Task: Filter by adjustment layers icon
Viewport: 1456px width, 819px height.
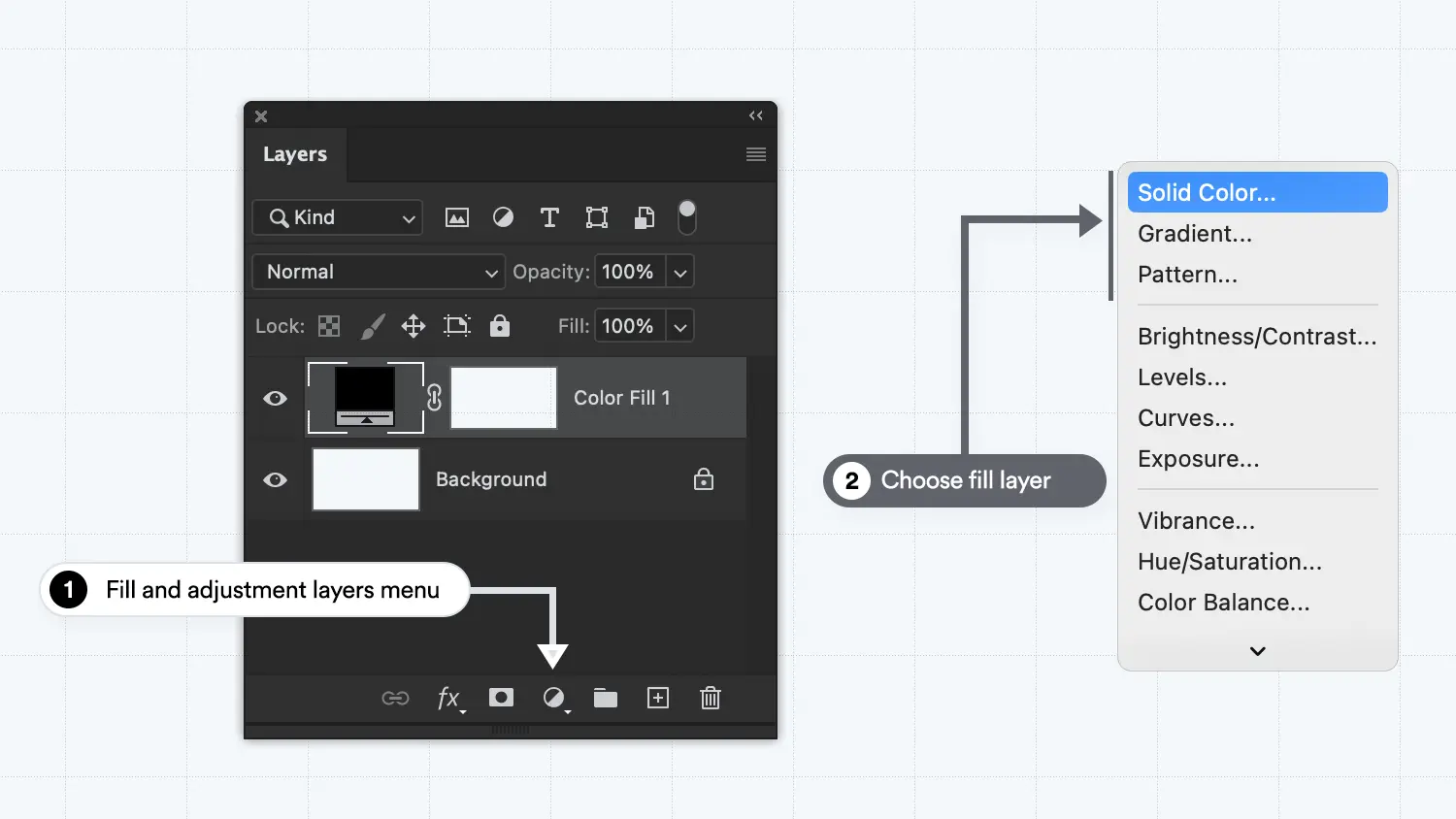Action: point(503,217)
